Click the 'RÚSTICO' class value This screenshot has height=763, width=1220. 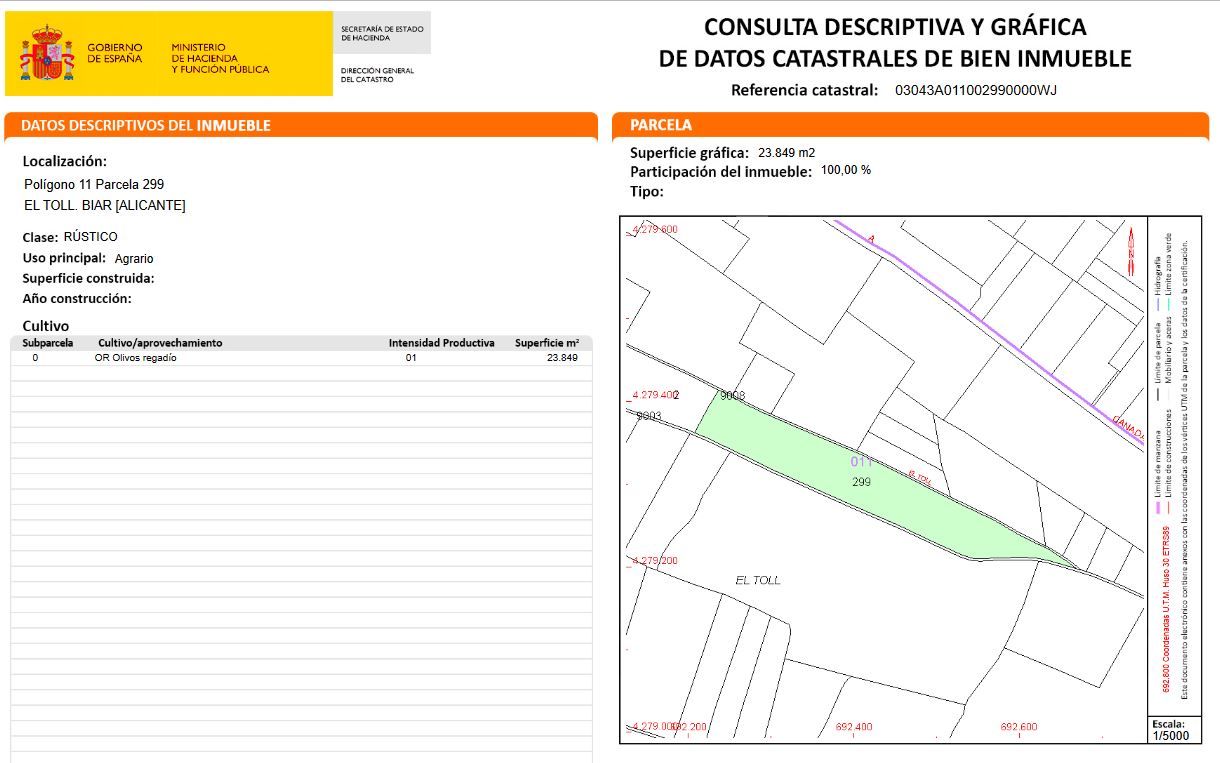click(x=90, y=237)
